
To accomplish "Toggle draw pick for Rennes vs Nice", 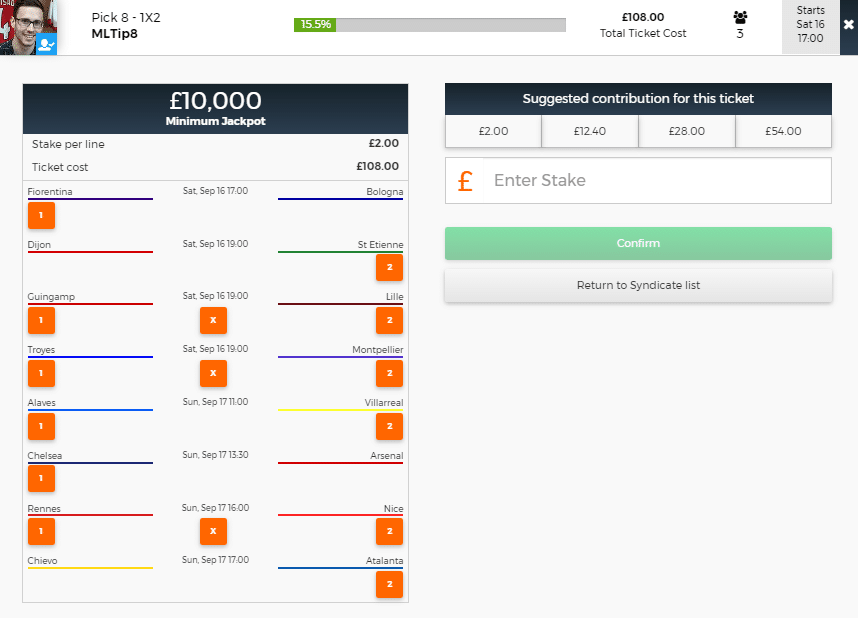I will coord(213,531).
